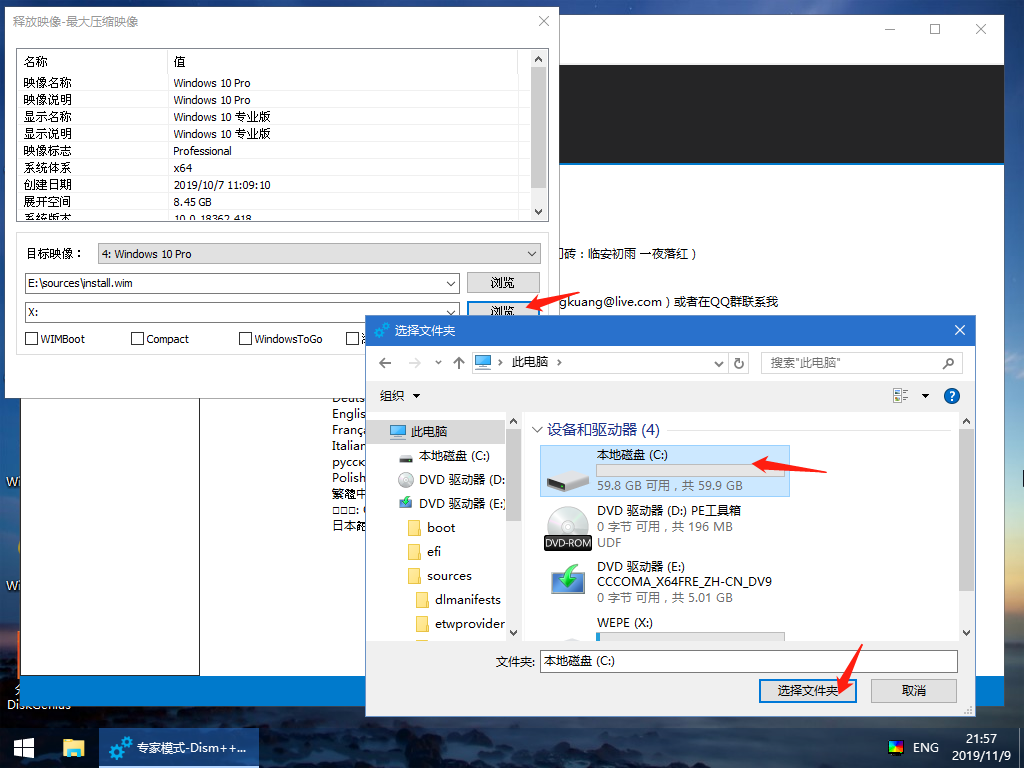Click the folder name input field
1024x768 pixels.
coord(748,661)
